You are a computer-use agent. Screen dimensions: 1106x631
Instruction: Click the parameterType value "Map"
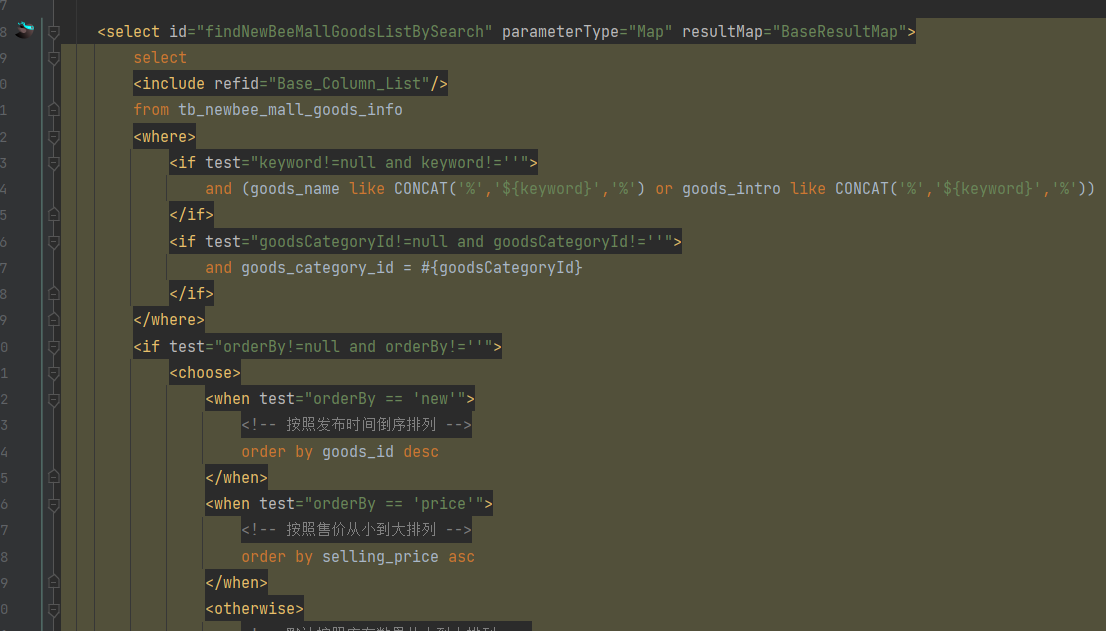[650, 32]
